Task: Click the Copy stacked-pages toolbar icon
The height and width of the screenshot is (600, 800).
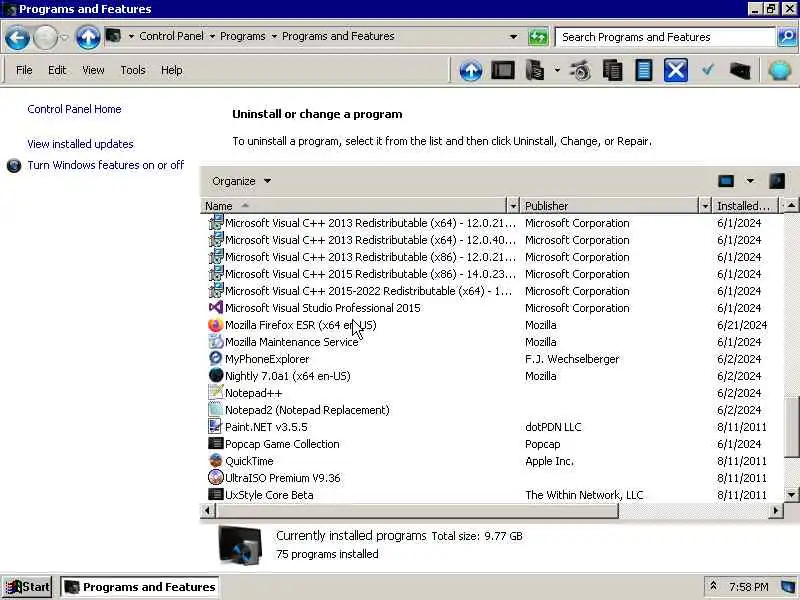Action: coord(612,70)
